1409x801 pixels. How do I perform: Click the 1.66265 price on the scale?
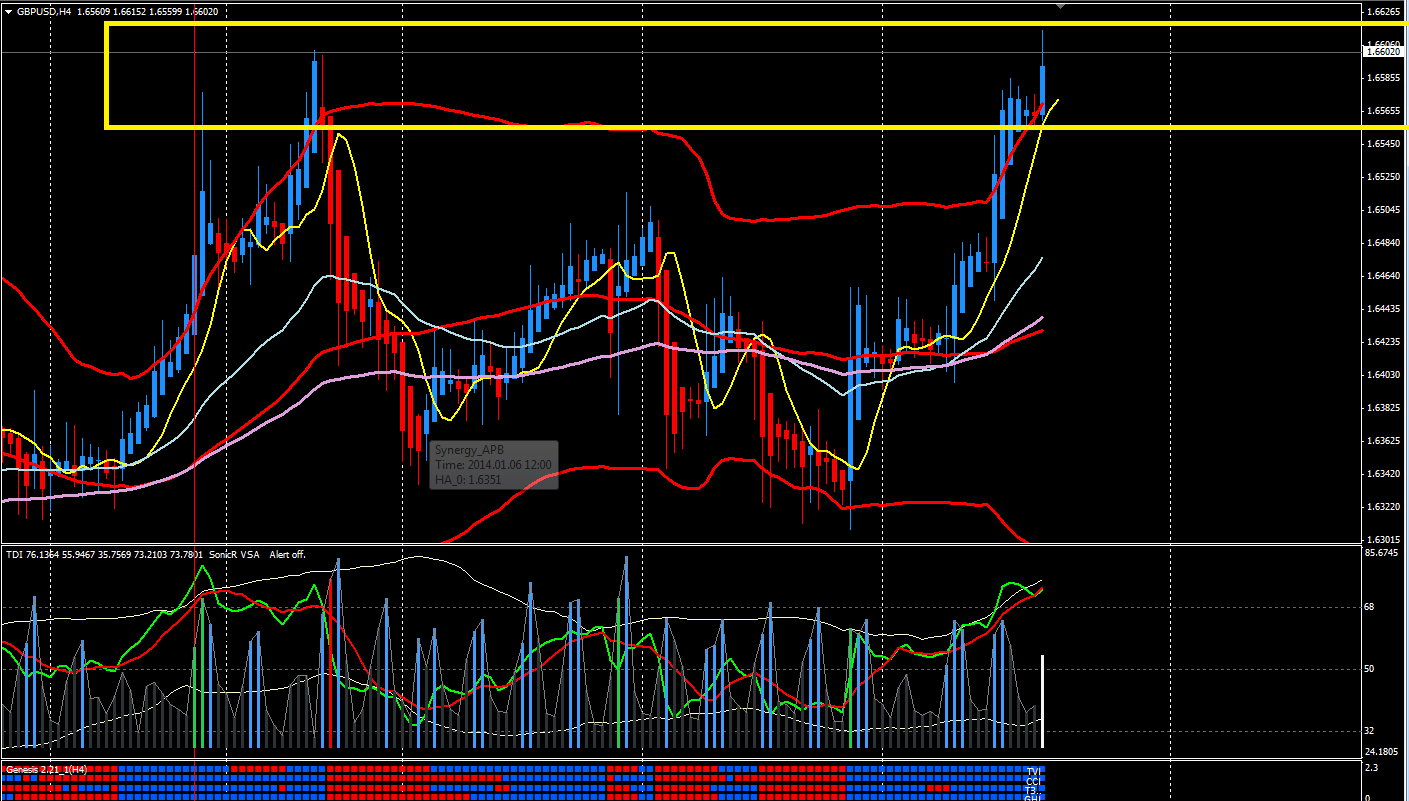(1384, 12)
